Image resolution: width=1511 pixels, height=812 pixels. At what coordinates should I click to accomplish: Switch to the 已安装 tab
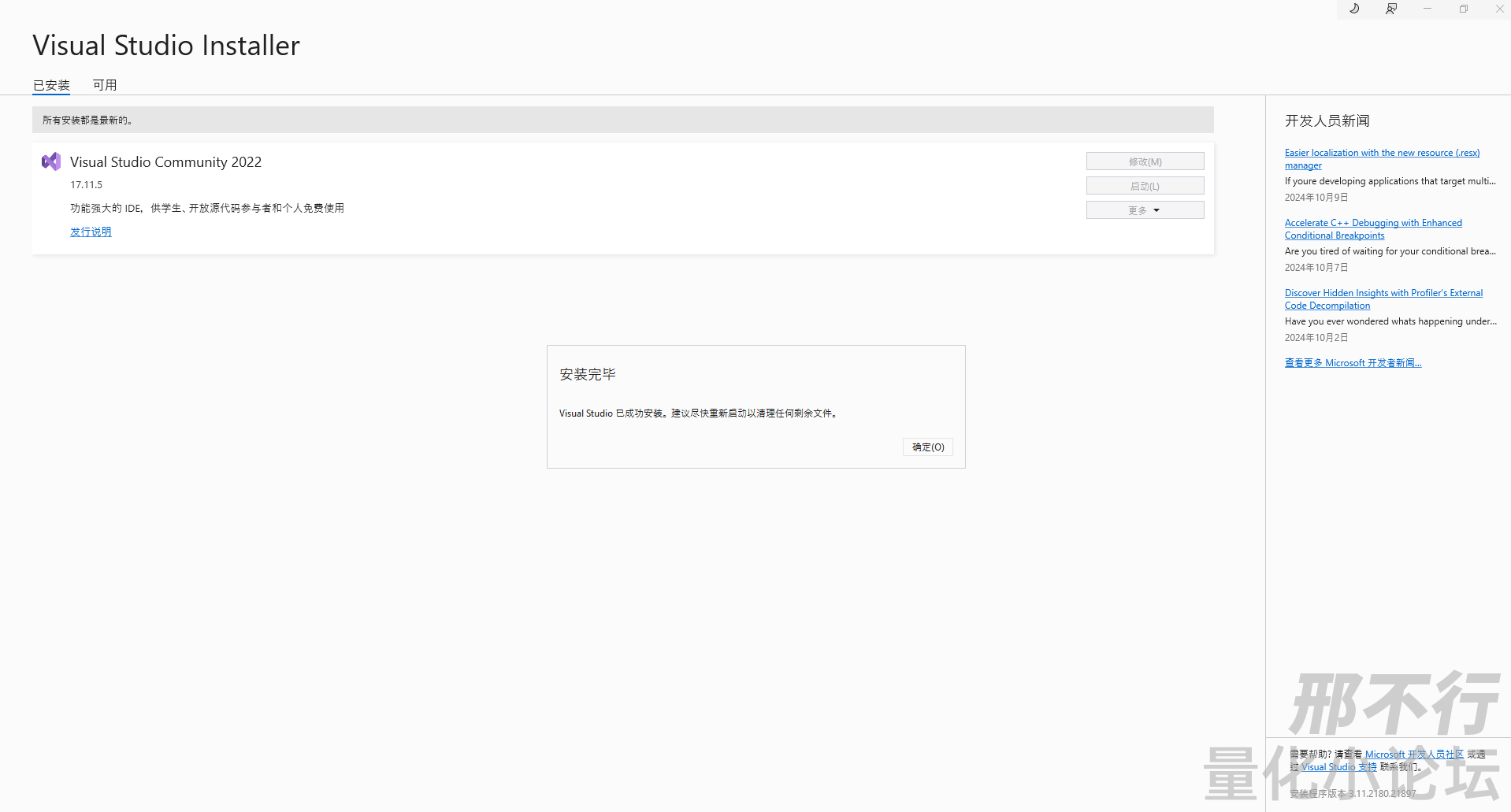tap(51, 85)
